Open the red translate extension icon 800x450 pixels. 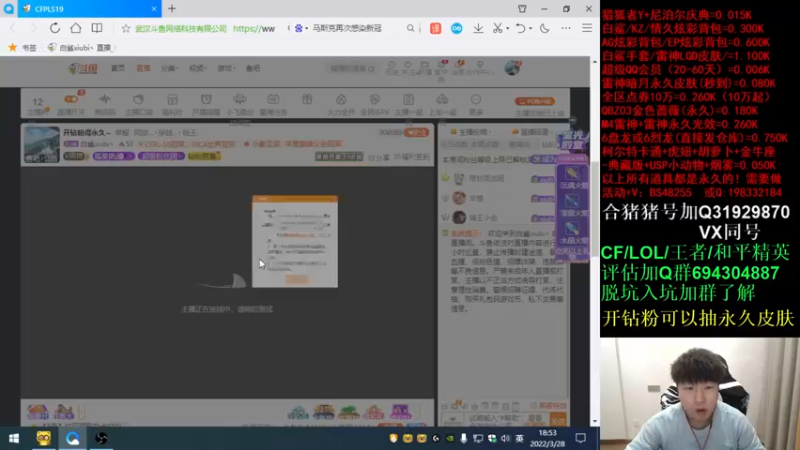click(435, 29)
